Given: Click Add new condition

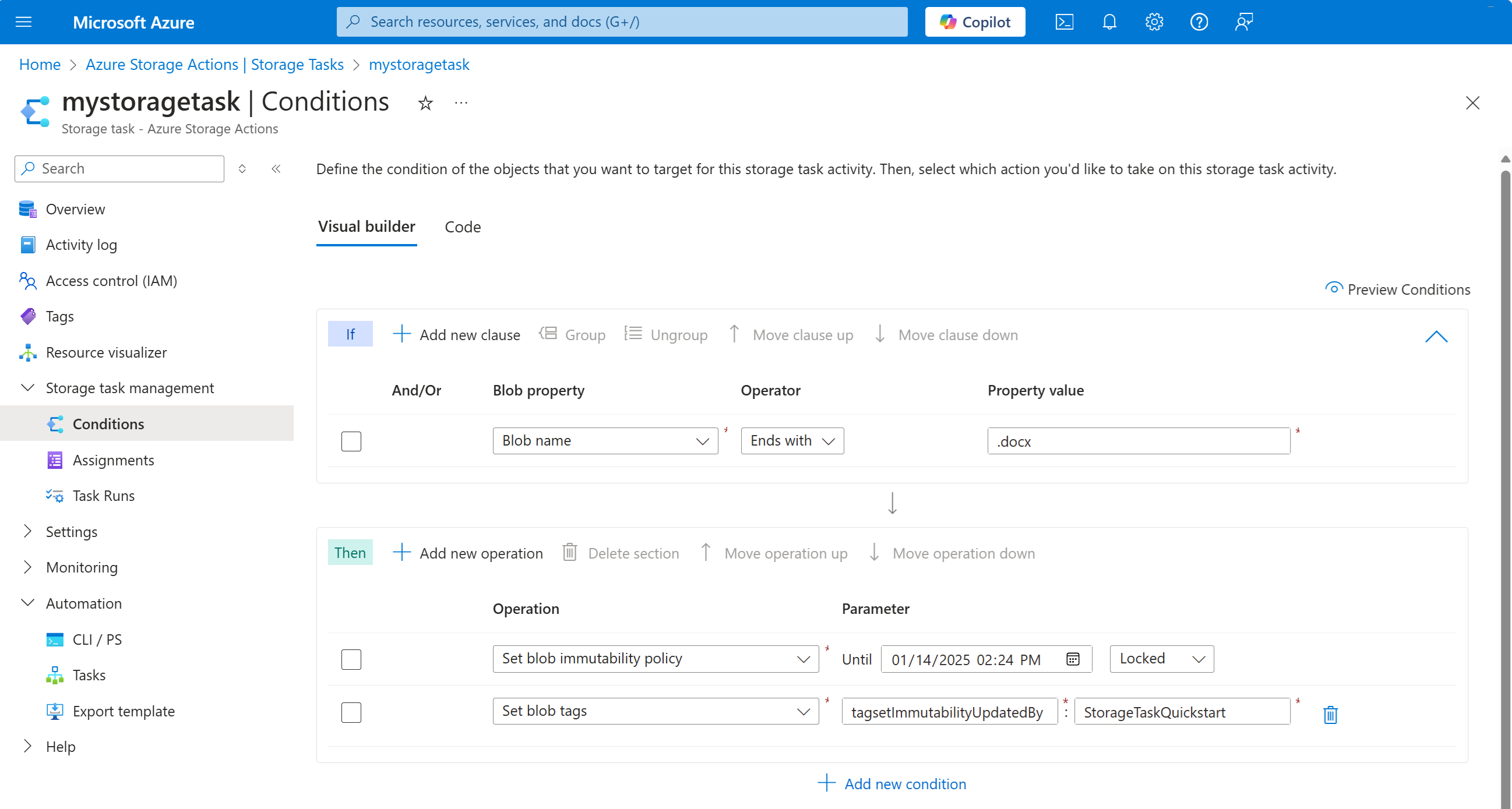Looking at the screenshot, I should (892, 783).
